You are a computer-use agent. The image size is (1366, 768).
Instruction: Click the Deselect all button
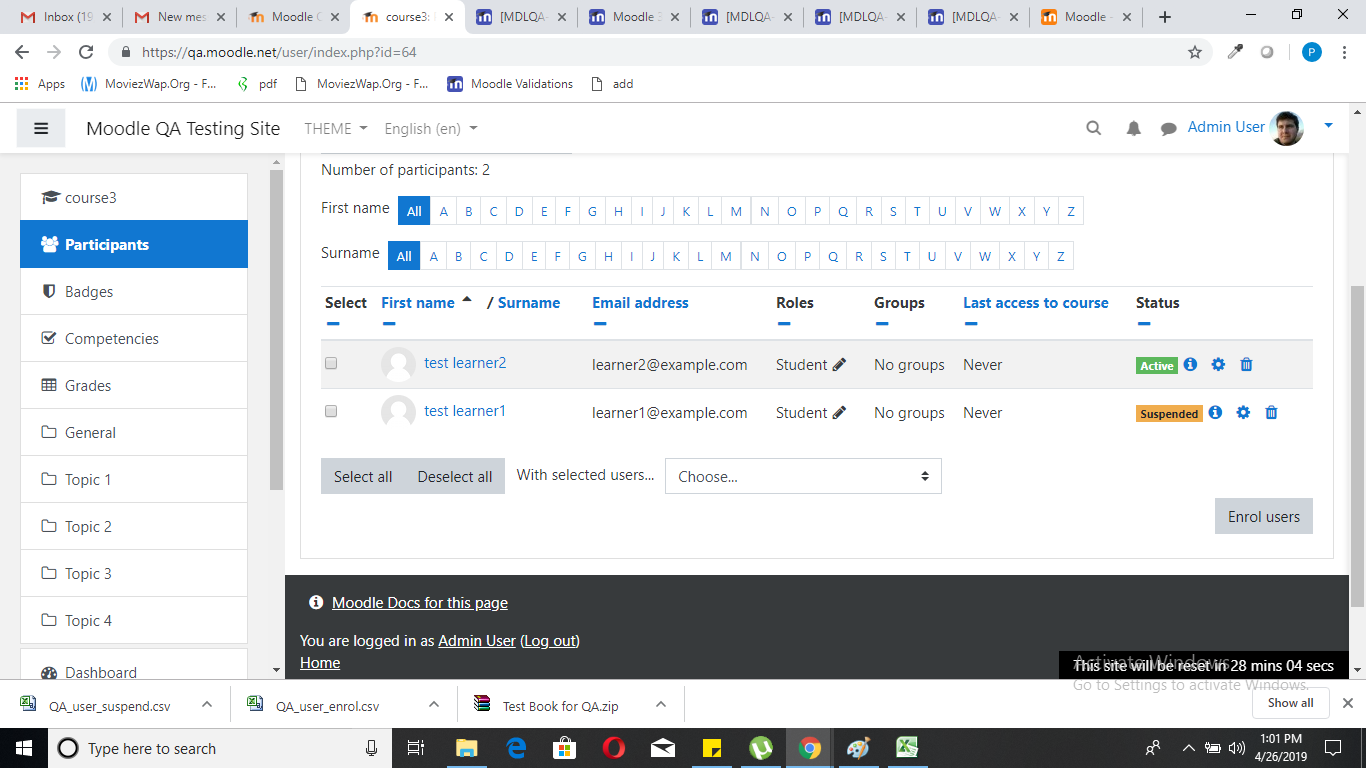point(455,476)
